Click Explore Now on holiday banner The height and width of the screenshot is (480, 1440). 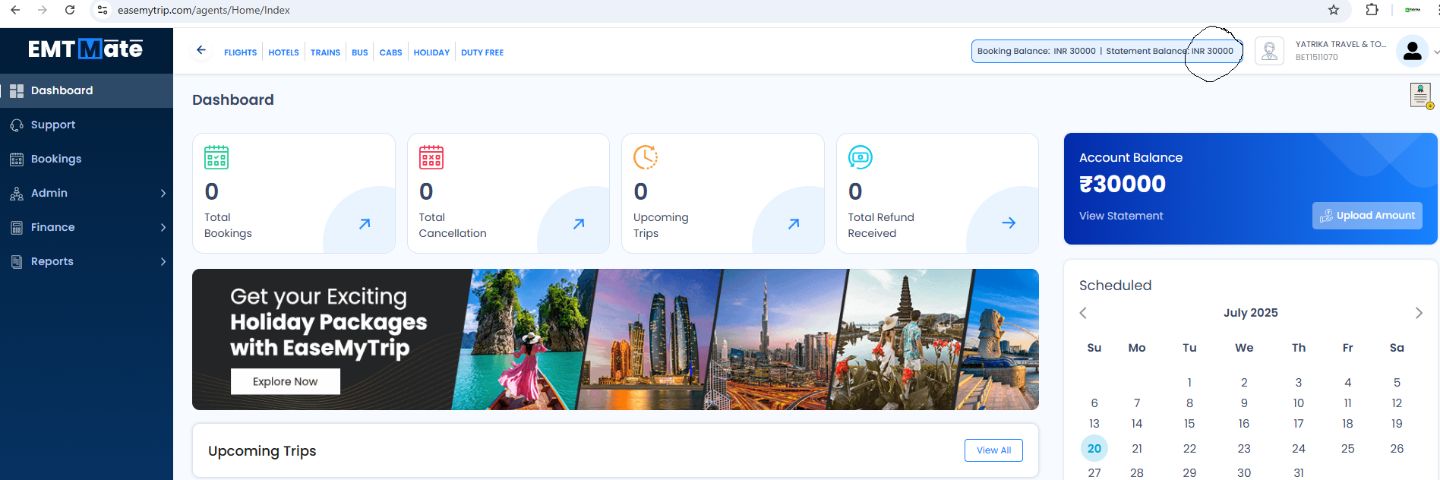coord(285,382)
